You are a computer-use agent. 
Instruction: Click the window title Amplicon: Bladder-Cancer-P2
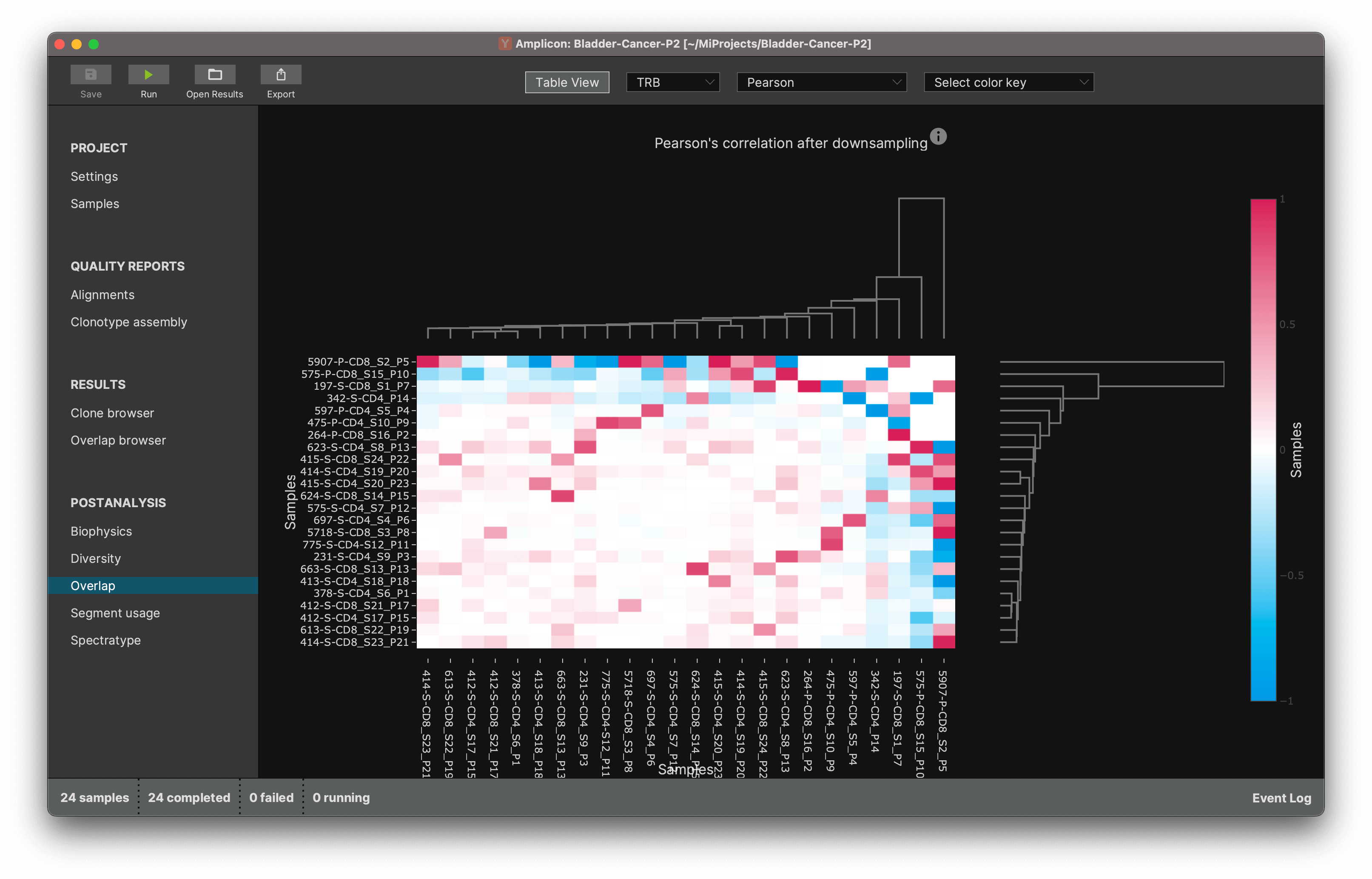(x=693, y=43)
